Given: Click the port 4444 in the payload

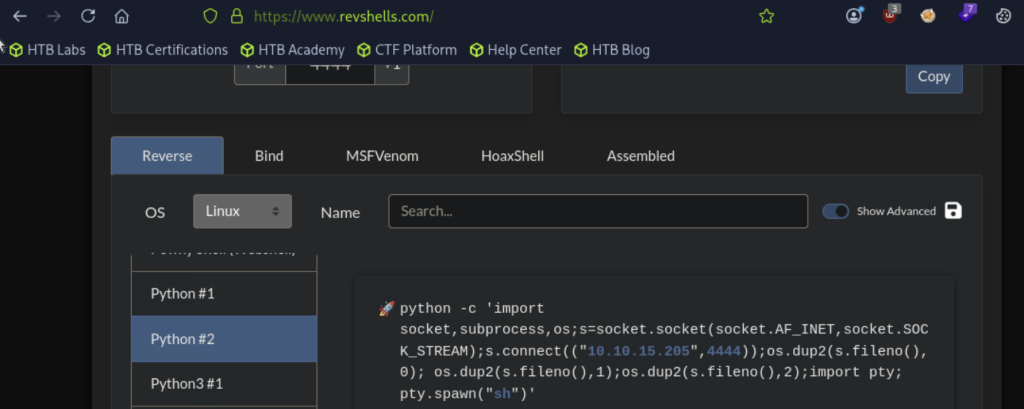Looking at the screenshot, I should pyautogui.click(x=724, y=352).
